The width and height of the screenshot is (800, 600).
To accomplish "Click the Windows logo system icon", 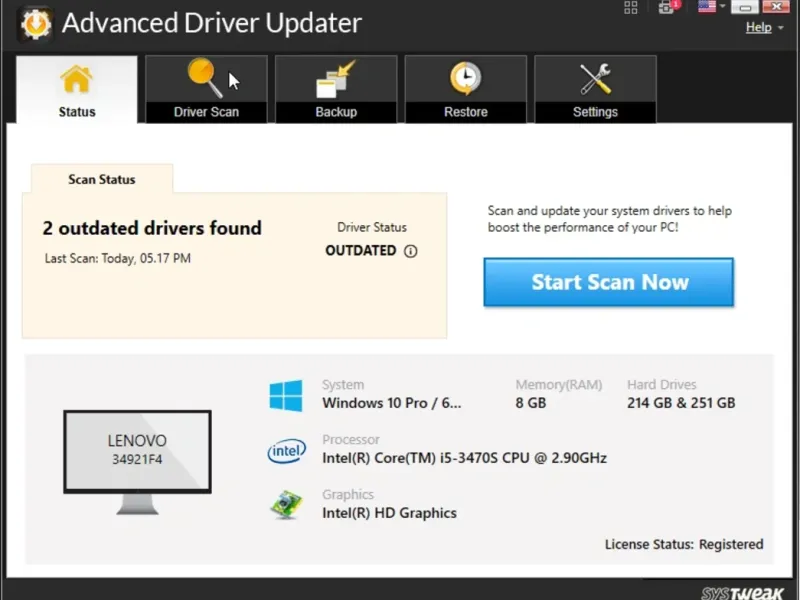I will pos(286,395).
